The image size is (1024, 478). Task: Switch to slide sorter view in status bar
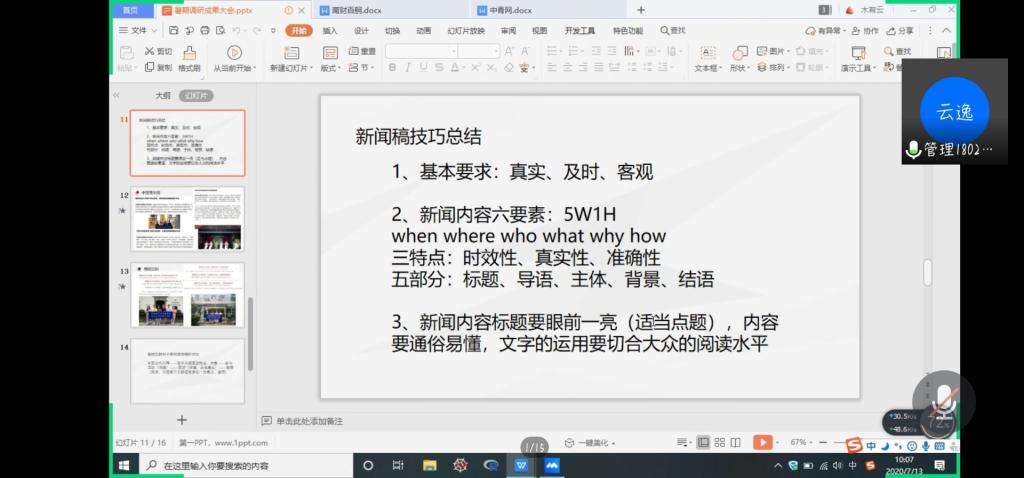719,442
